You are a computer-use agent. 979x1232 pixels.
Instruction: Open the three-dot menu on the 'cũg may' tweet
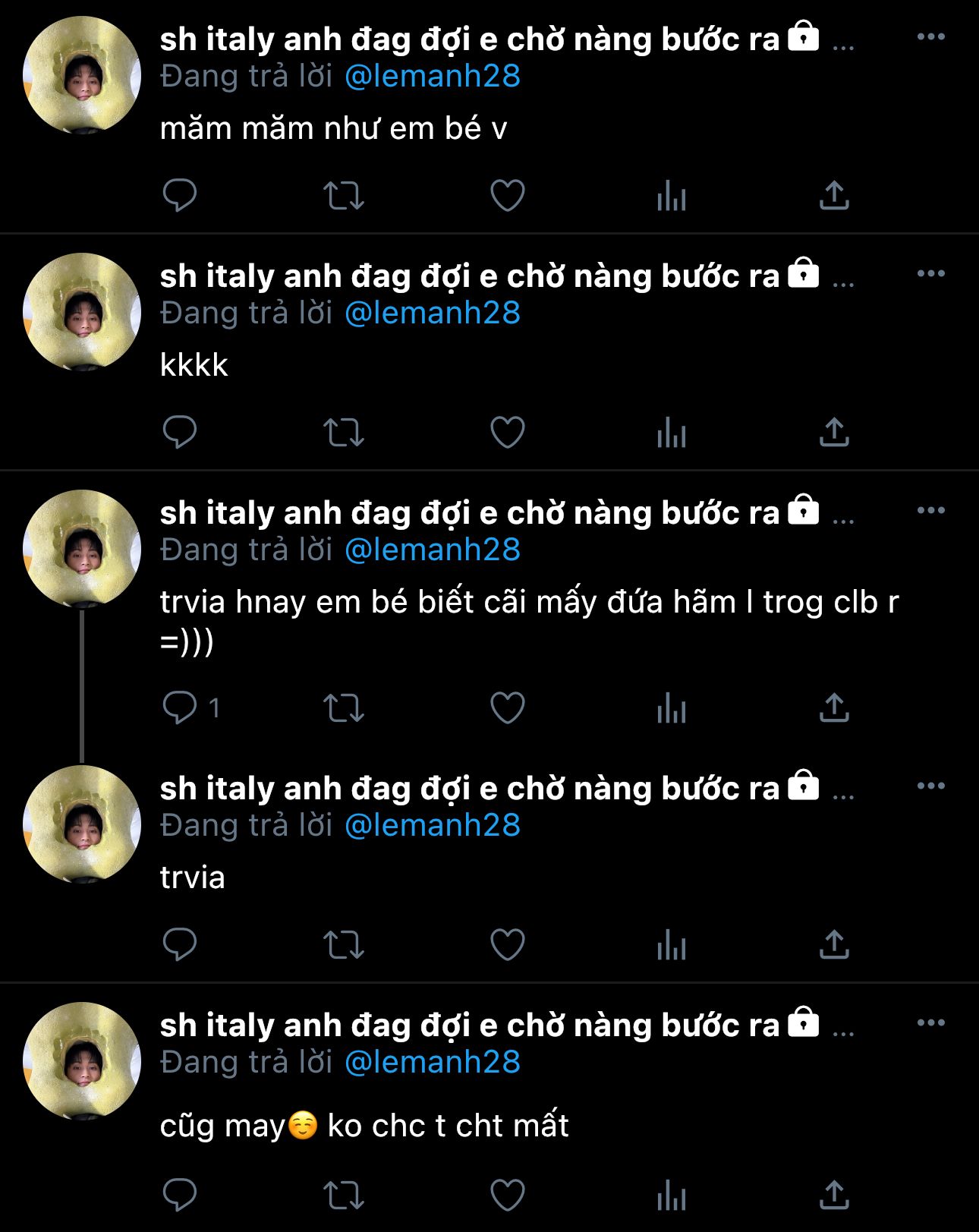(x=931, y=1022)
